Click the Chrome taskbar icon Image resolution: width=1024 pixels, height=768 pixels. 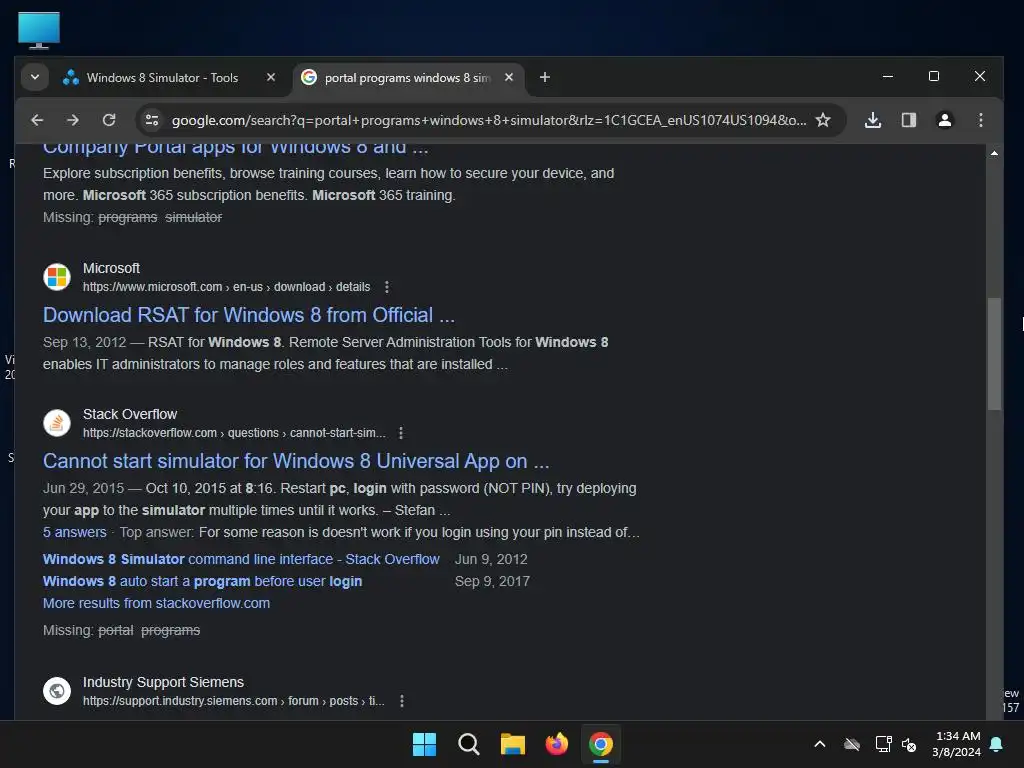[x=601, y=744]
